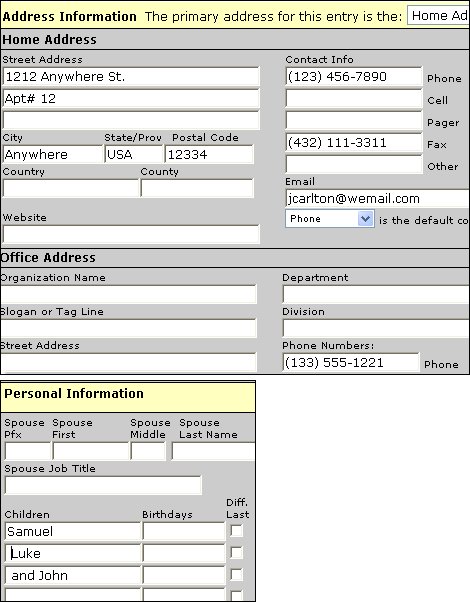
Task: Click the Division input field
Action: coord(376,328)
